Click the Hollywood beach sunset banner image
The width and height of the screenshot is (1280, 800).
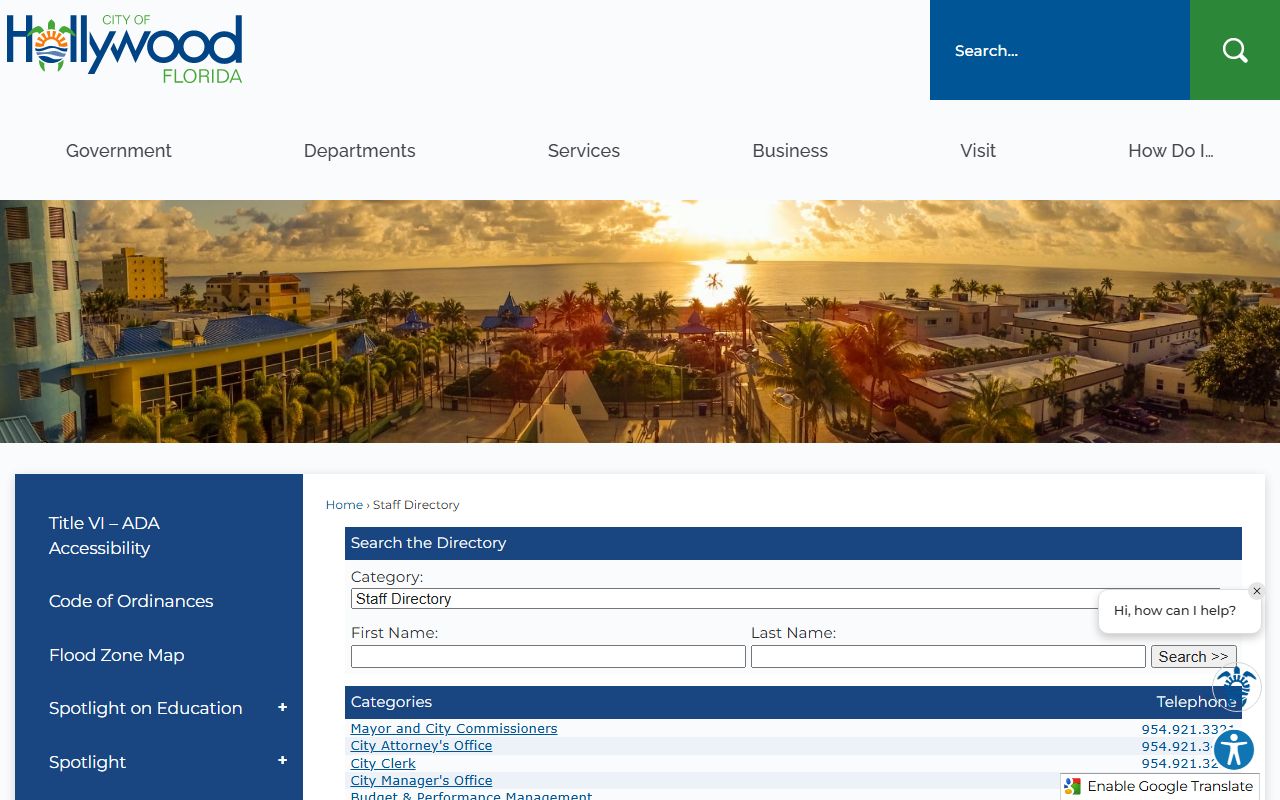pyautogui.click(x=640, y=321)
